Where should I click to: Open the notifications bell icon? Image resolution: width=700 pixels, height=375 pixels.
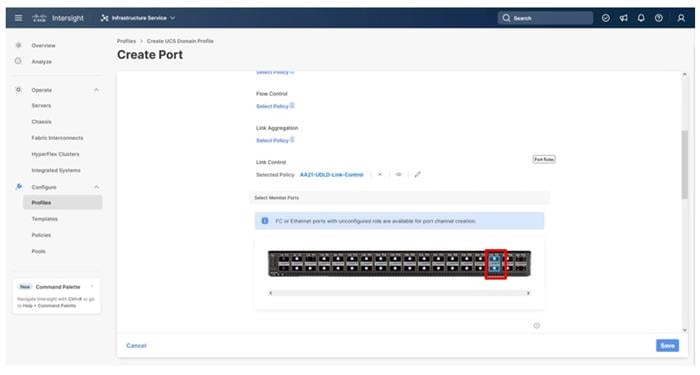(641, 18)
